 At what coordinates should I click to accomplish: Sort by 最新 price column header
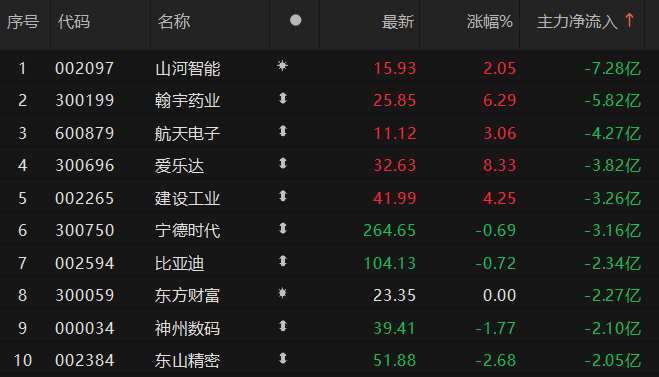(398, 21)
